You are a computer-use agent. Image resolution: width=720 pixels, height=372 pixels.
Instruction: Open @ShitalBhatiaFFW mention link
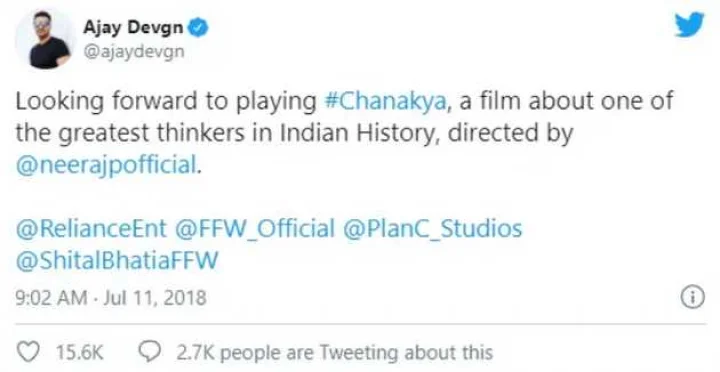(117, 260)
